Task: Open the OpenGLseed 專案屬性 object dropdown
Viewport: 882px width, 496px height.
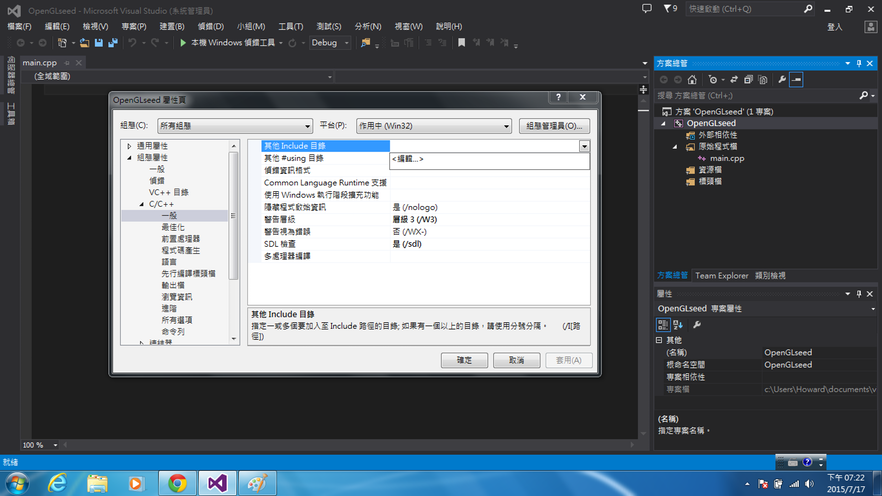Action: (x=873, y=309)
